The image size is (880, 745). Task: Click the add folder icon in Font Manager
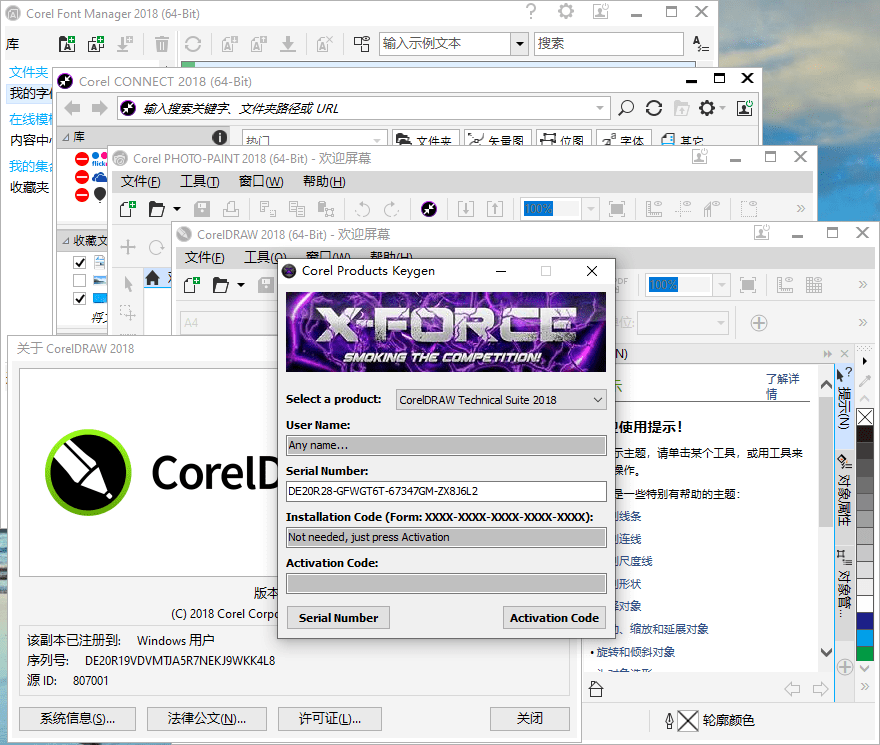(x=67, y=44)
